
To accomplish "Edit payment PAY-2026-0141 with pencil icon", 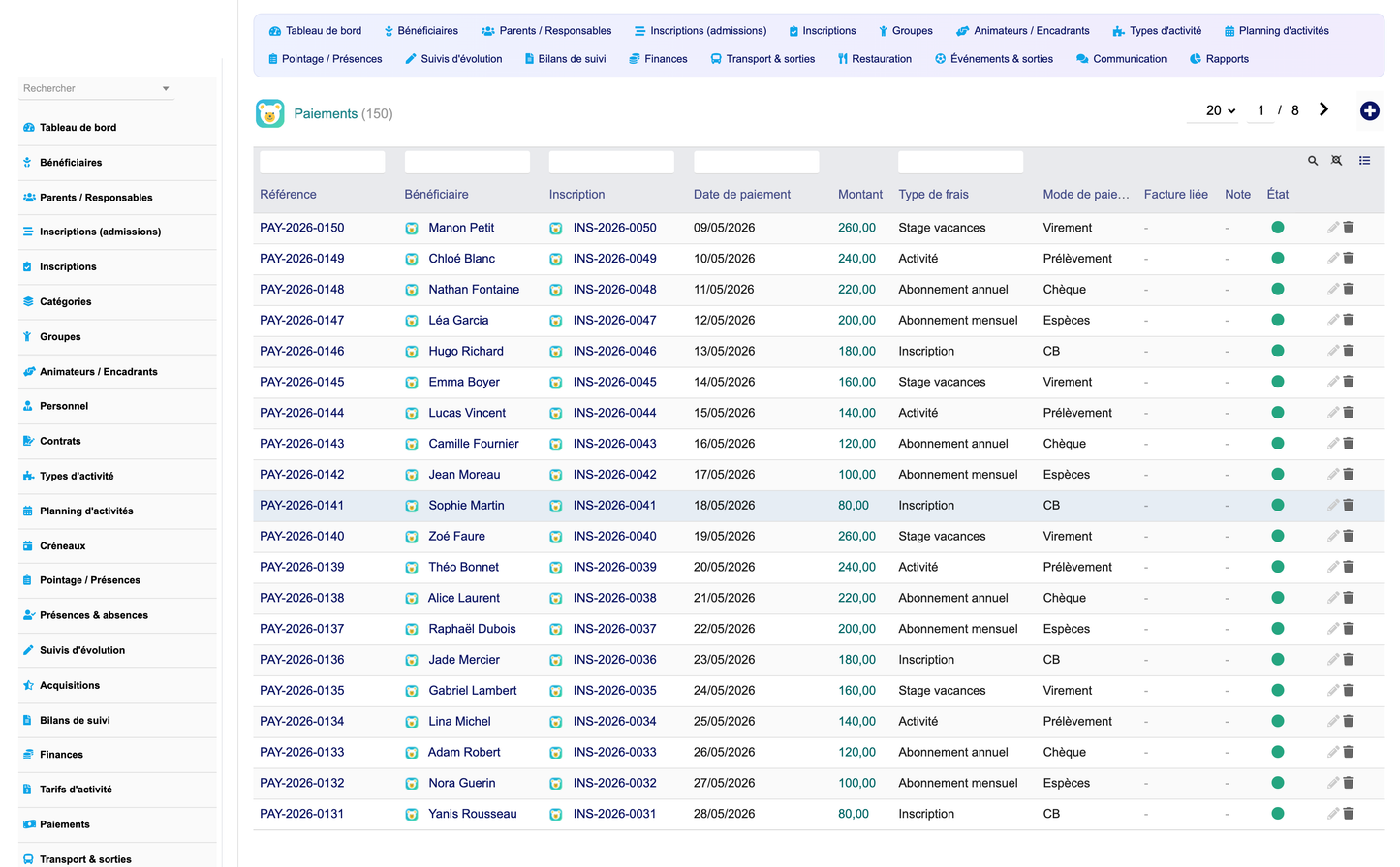I will point(1333,505).
